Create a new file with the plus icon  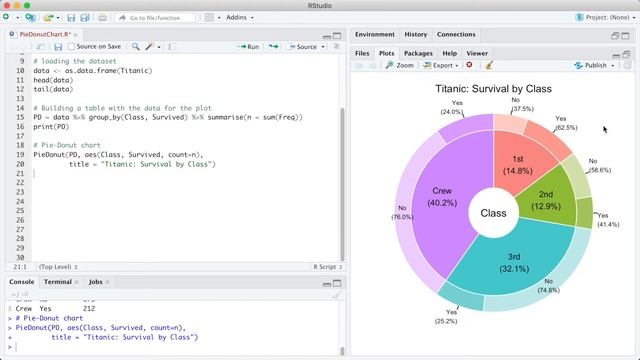[6, 17]
